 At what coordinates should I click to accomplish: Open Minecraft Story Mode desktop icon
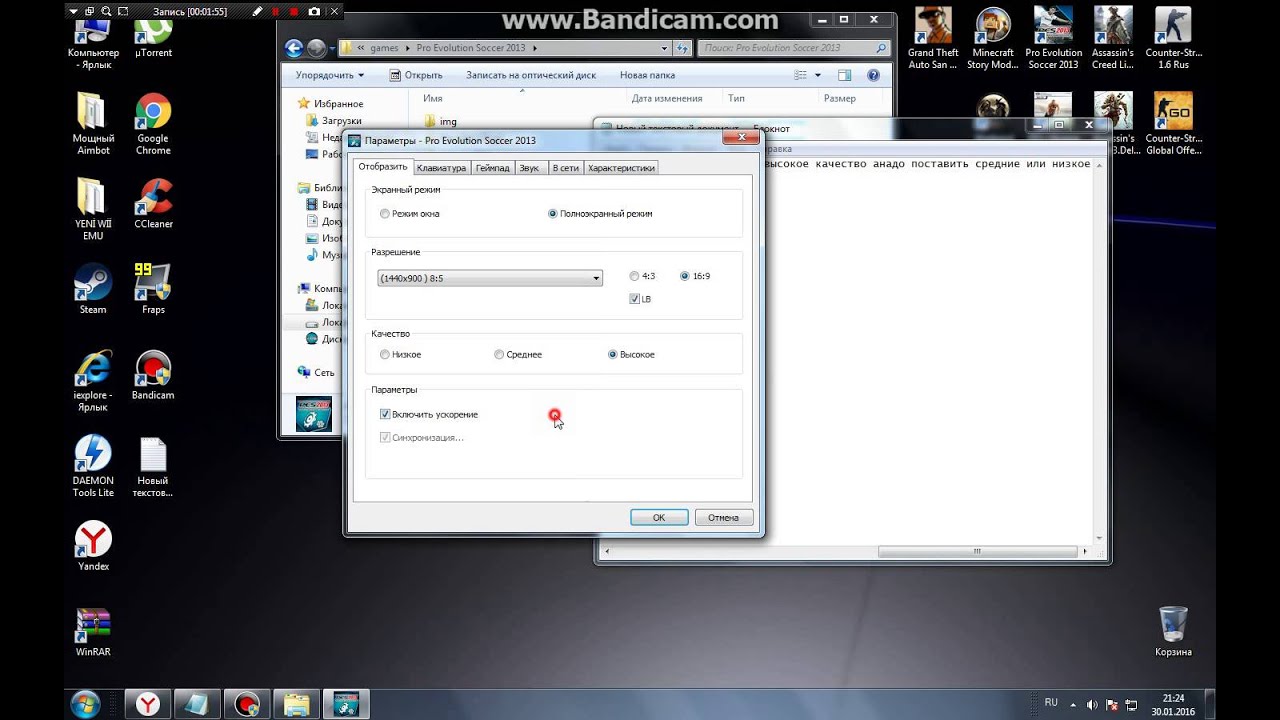(993, 38)
